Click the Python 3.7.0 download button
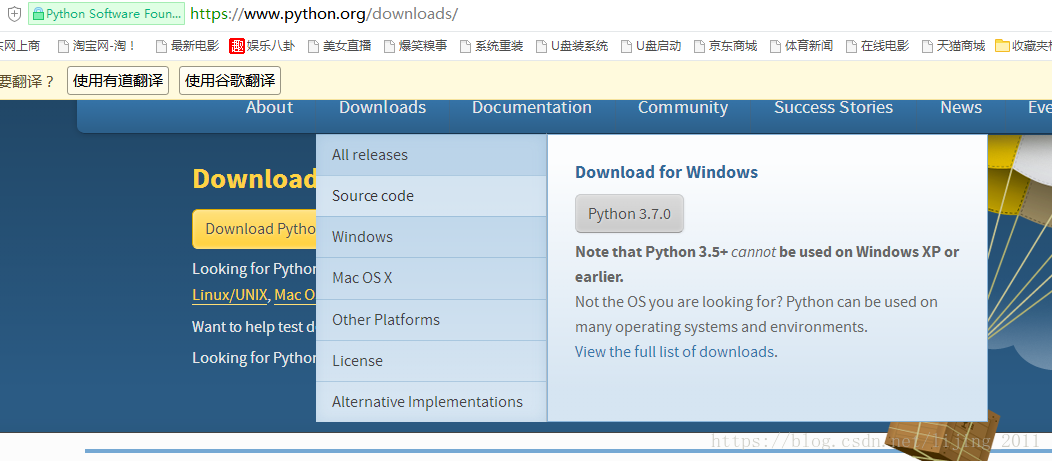Viewport: 1052px width, 461px height. [x=629, y=214]
